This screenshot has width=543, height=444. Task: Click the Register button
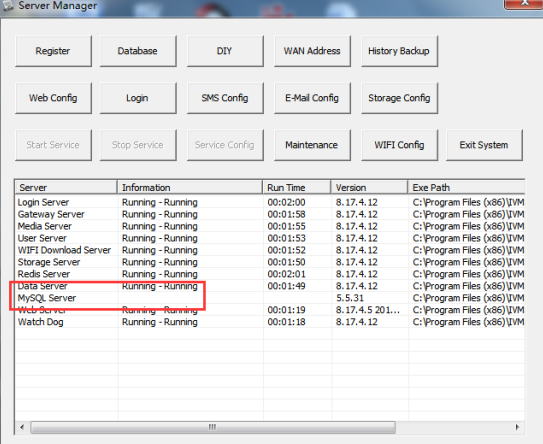coord(53,51)
